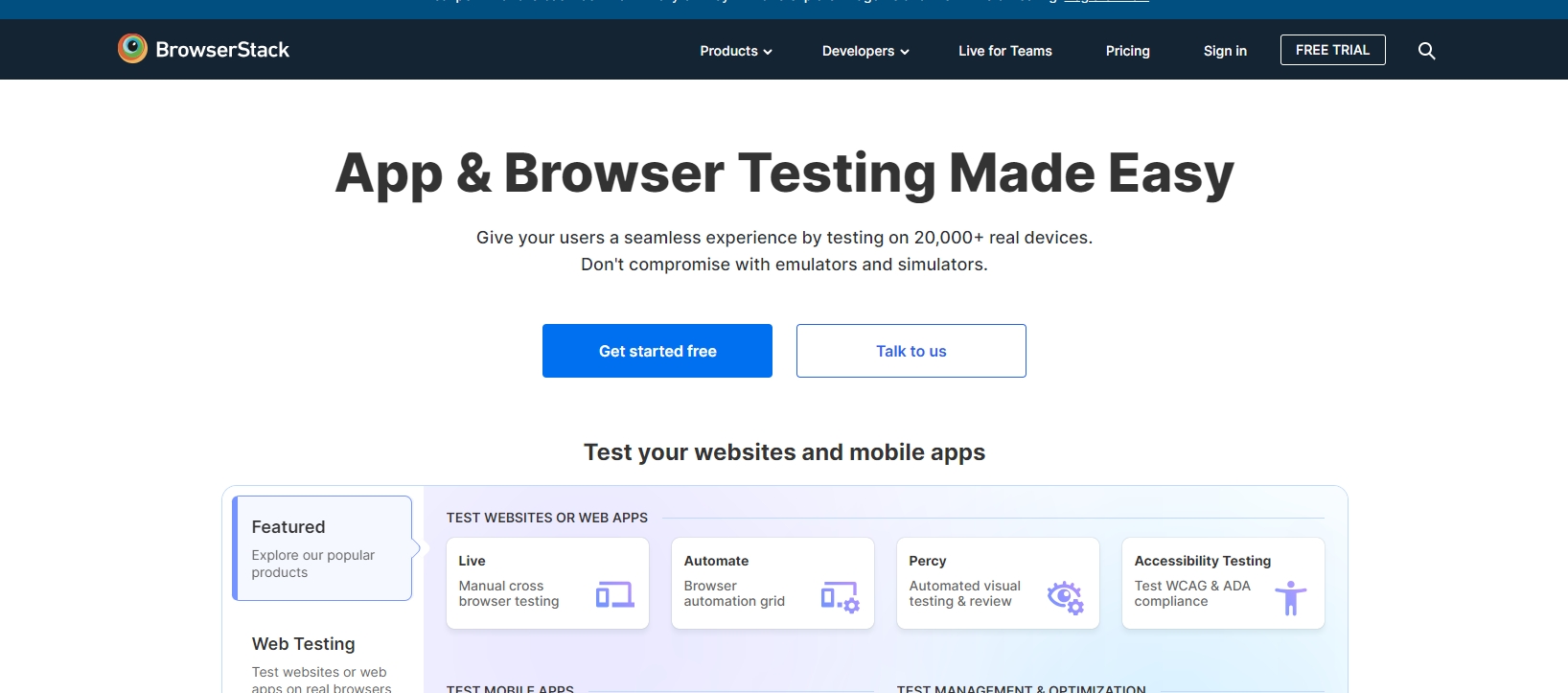This screenshot has height=693, width=1568.
Task: Go to the Pricing page
Action: [x=1128, y=51]
